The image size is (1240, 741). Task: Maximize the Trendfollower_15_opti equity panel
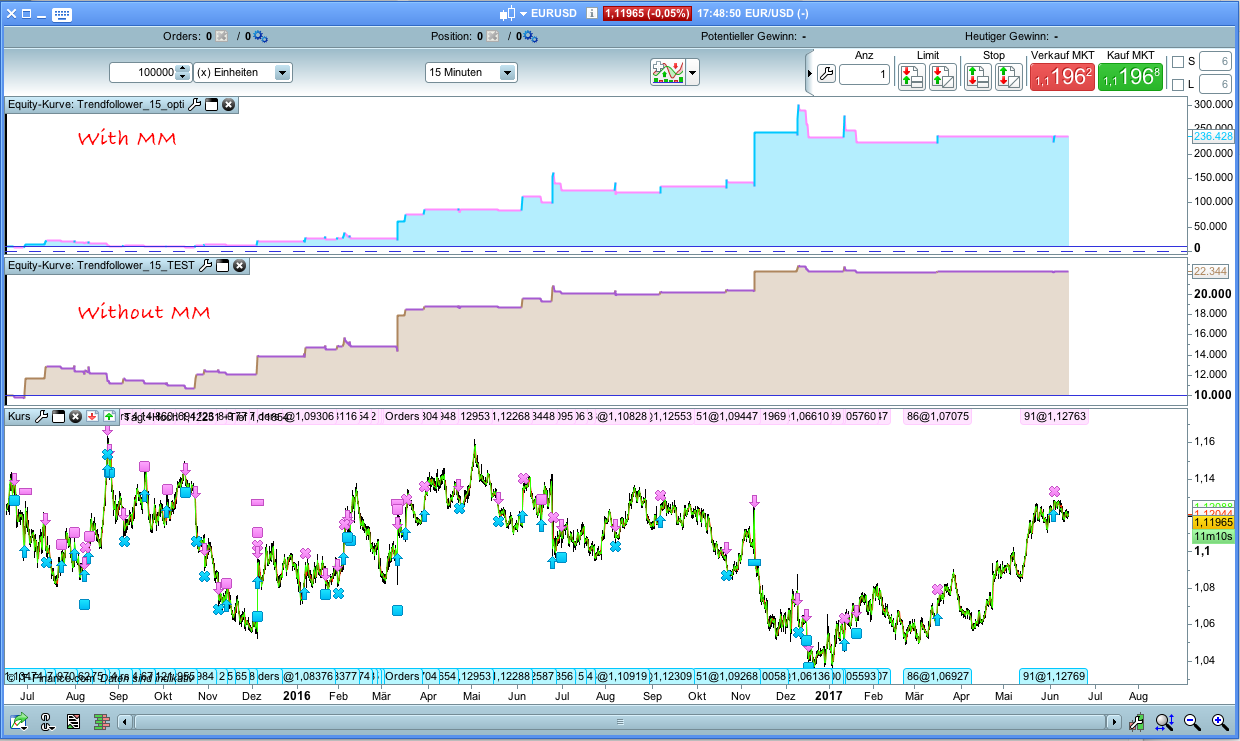coord(212,104)
